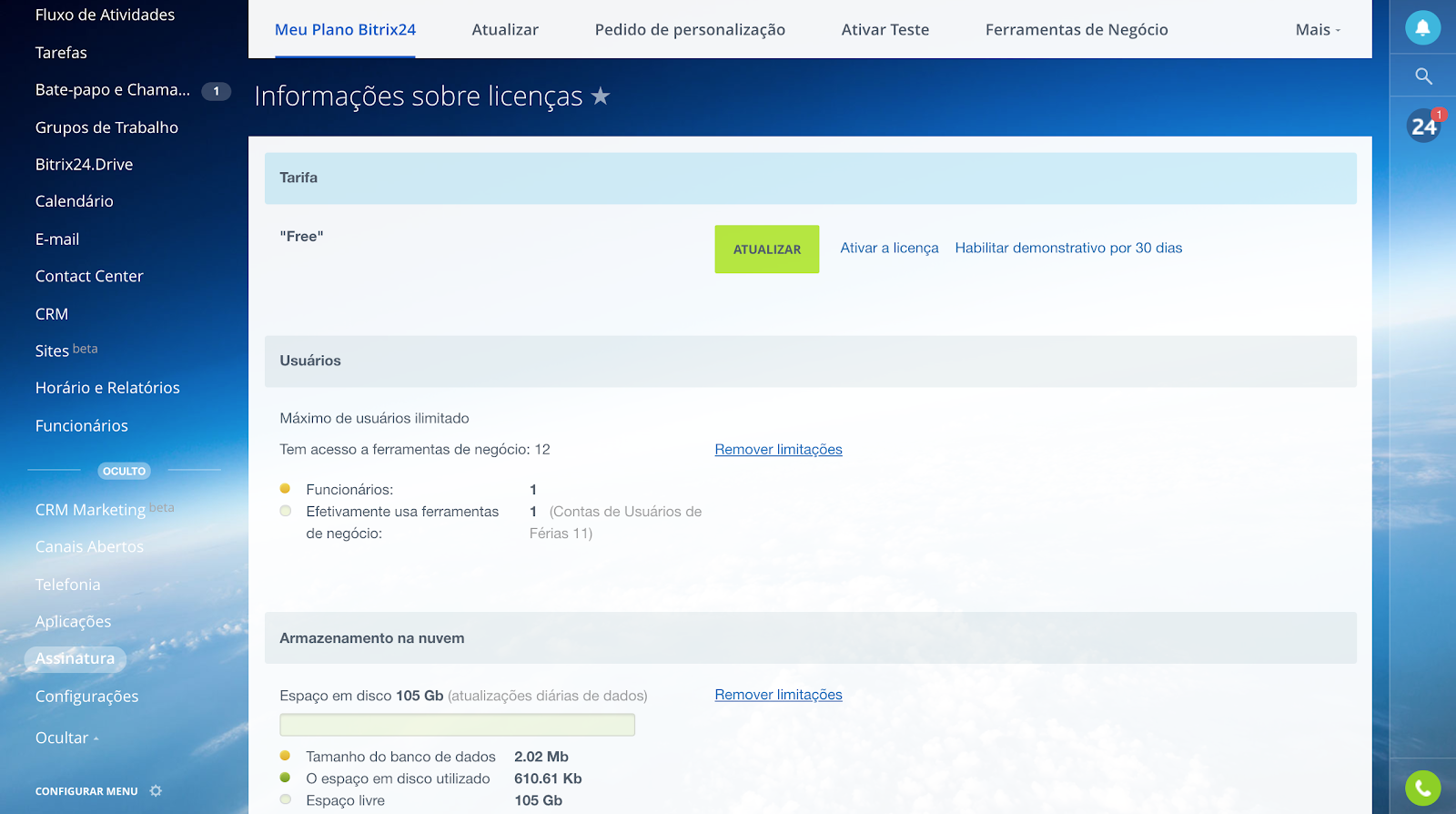The height and width of the screenshot is (814, 1456).
Task: Open CRM Marketing beta item
Action: pyautogui.click(x=105, y=509)
